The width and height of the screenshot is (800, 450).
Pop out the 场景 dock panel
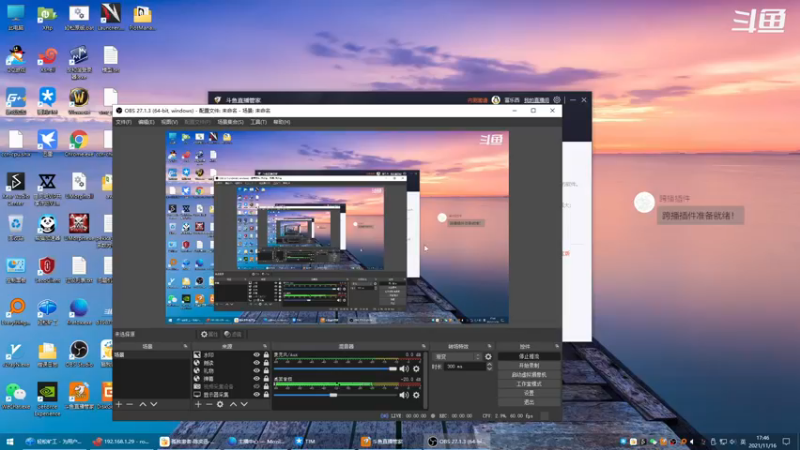pyautogui.click(x=185, y=346)
